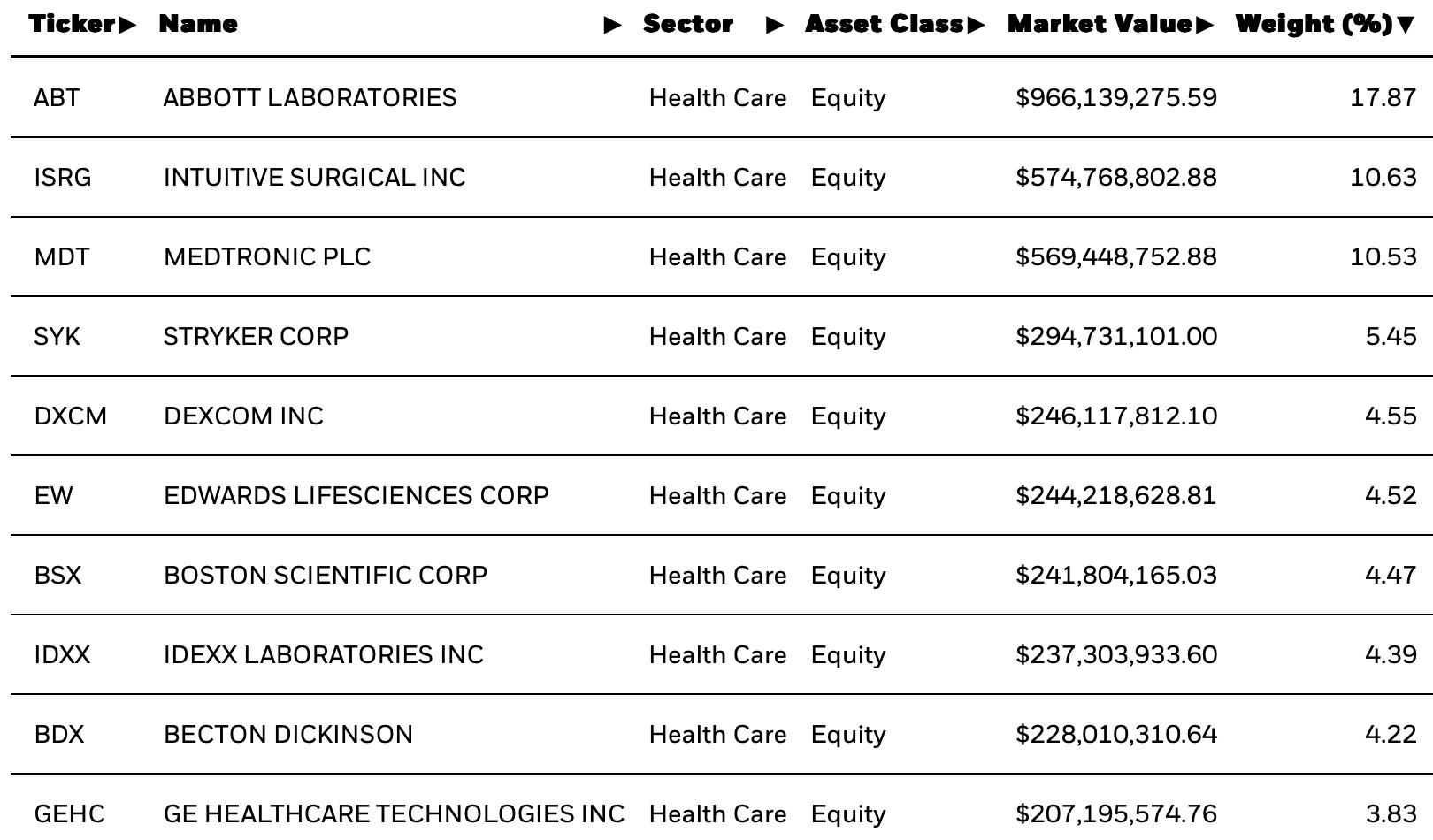Viewport: 1433px width, 840px height.
Task: Click the Sector header text
Action: coord(688,24)
